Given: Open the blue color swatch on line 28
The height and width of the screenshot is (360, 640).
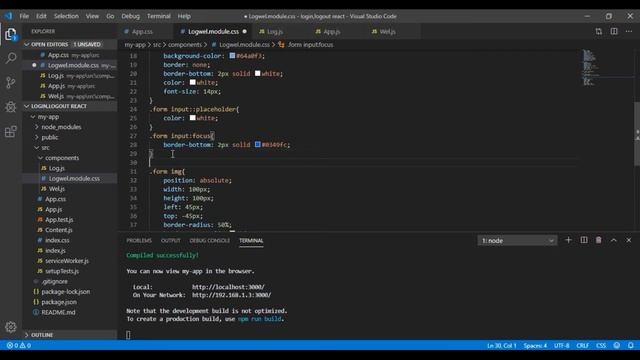Looking at the screenshot, I should [258, 144].
